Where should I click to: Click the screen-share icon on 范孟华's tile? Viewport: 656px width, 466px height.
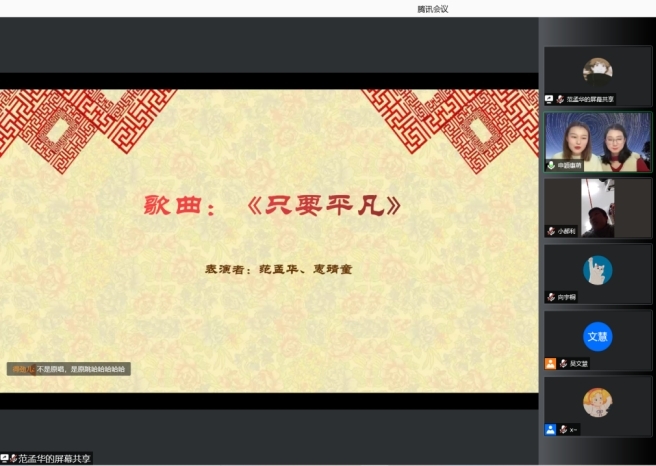[550, 99]
